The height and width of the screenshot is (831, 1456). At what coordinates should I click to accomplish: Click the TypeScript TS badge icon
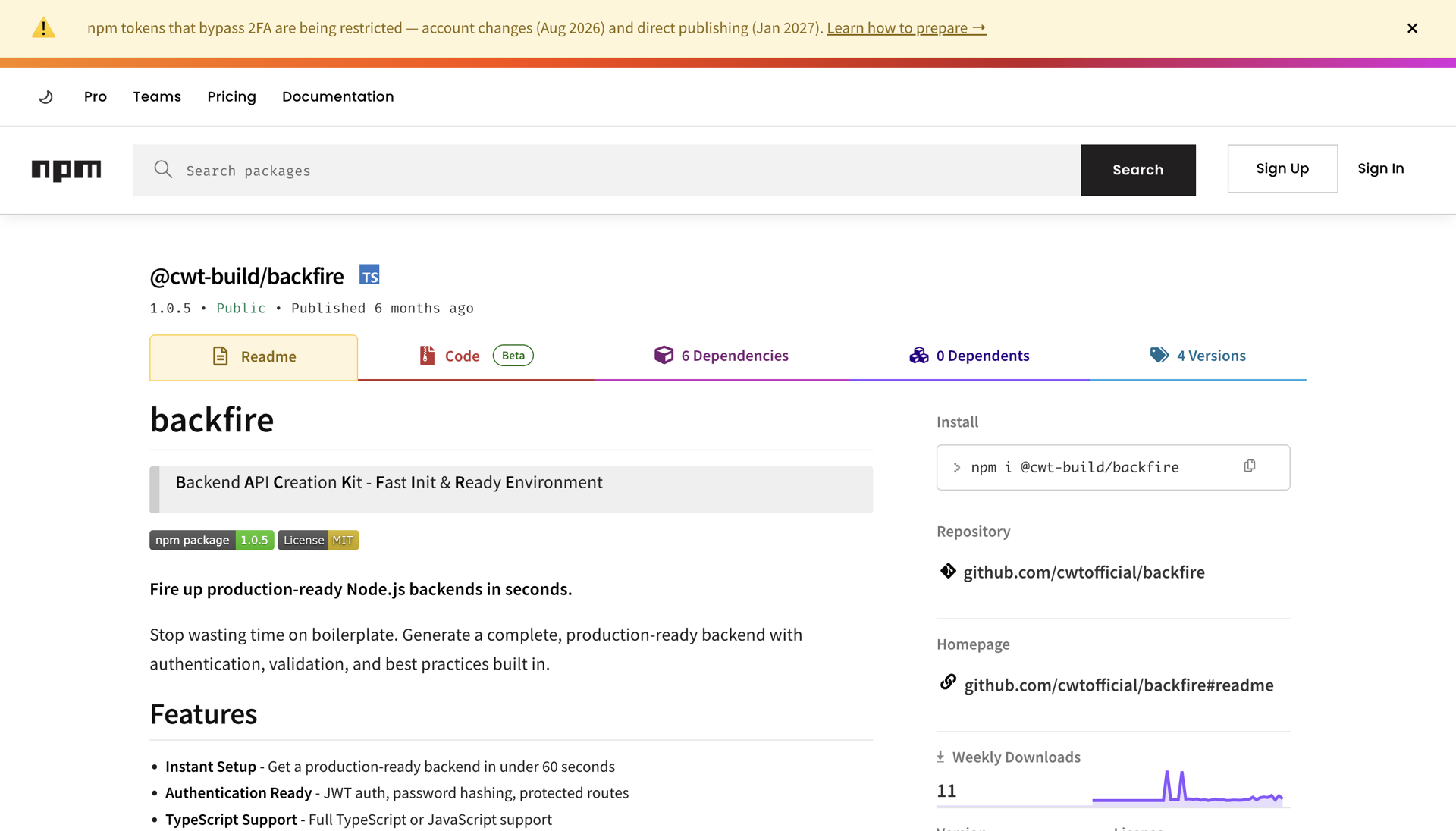tap(369, 275)
